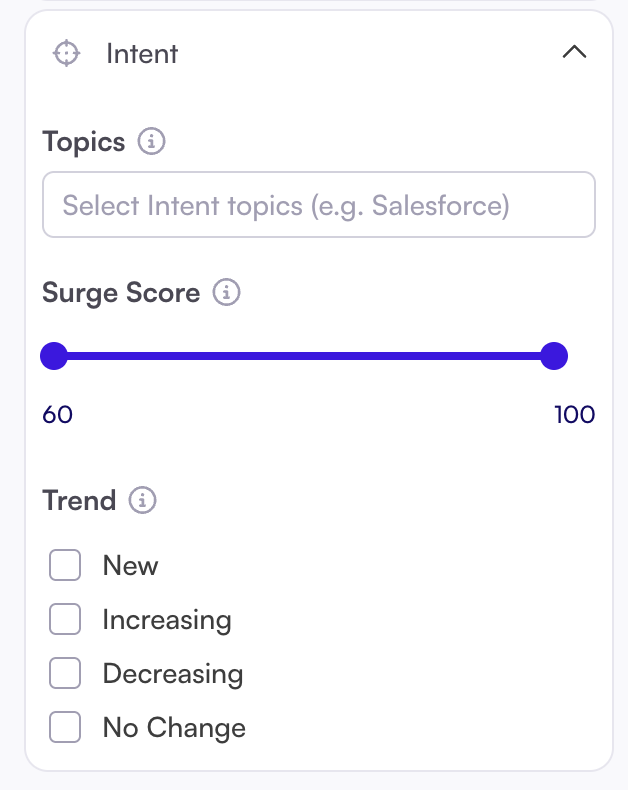
Task: Tick the Decreasing trend checkbox
Action: [x=65, y=674]
